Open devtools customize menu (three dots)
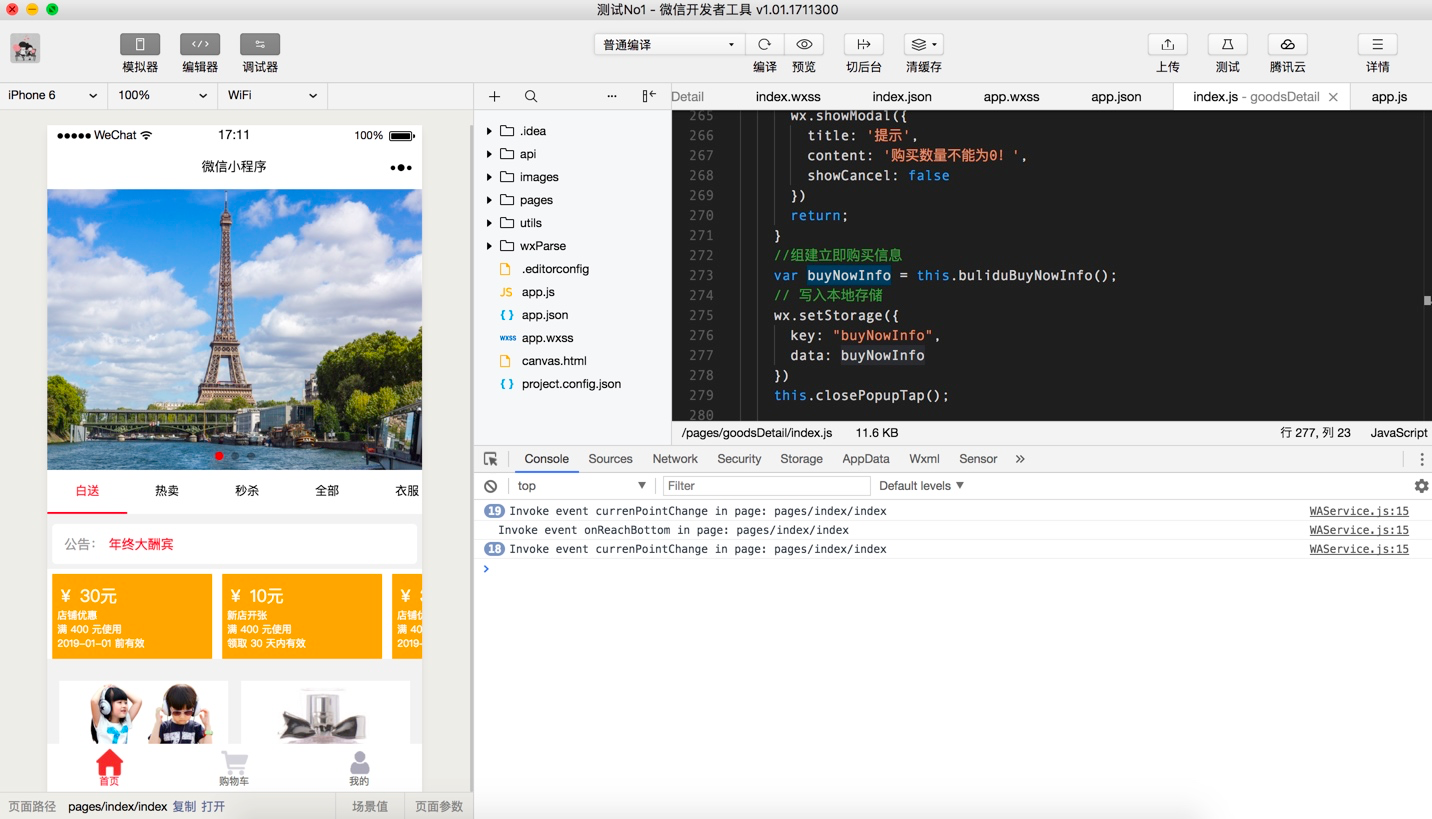This screenshot has height=819, width=1432. 1421,459
